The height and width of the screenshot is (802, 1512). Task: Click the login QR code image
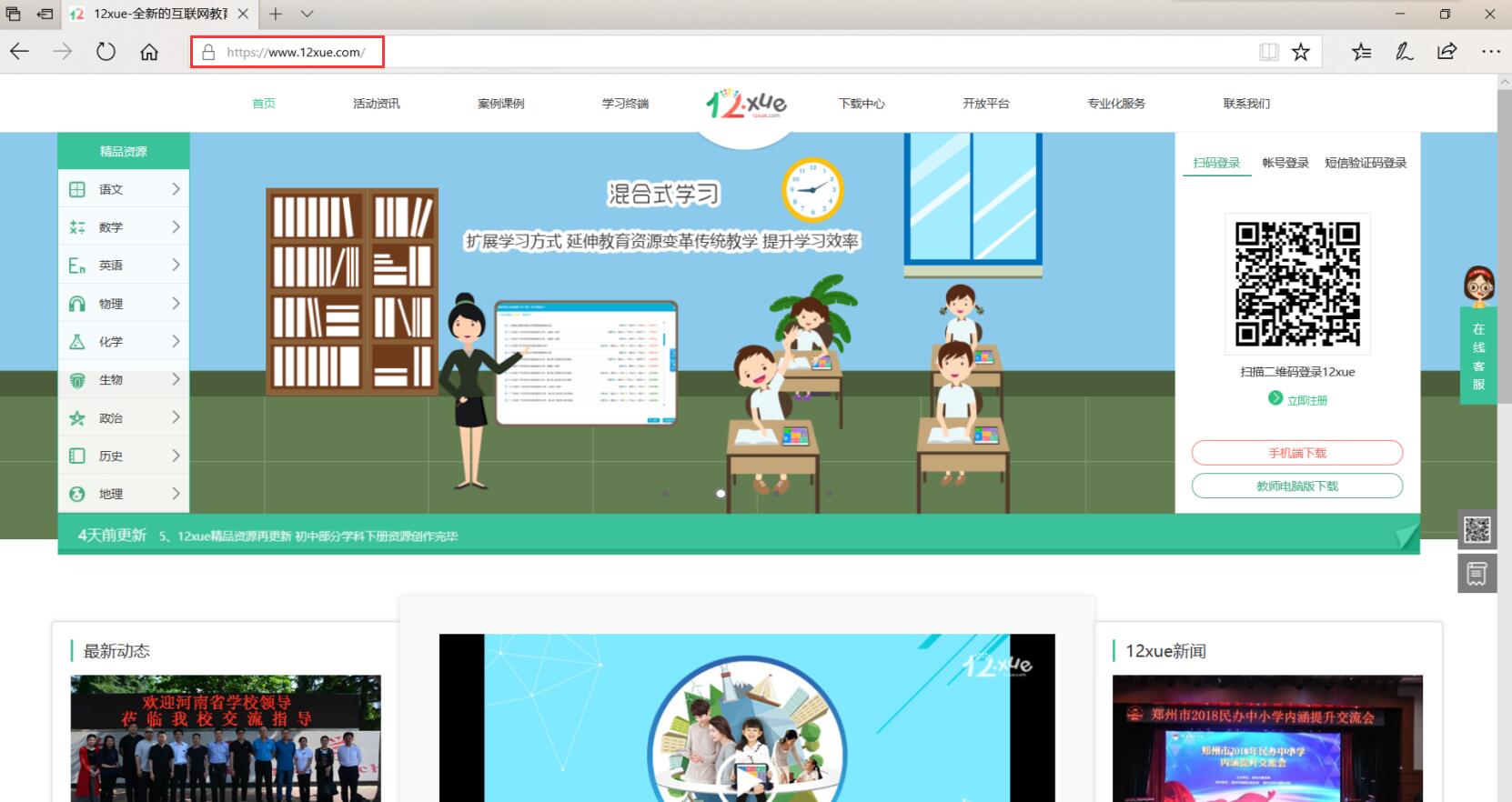click(x=1297, y=284)
